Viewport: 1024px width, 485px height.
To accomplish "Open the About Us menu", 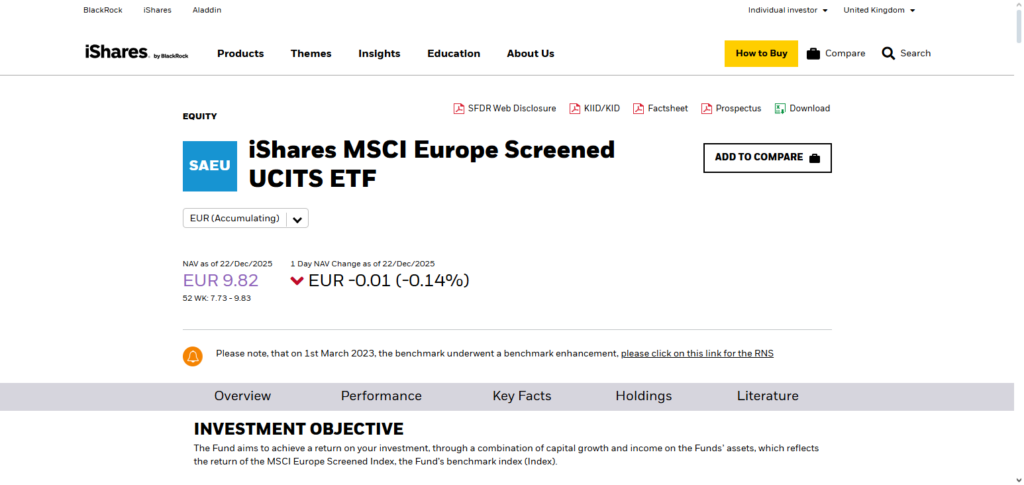I will pos(530,54).
